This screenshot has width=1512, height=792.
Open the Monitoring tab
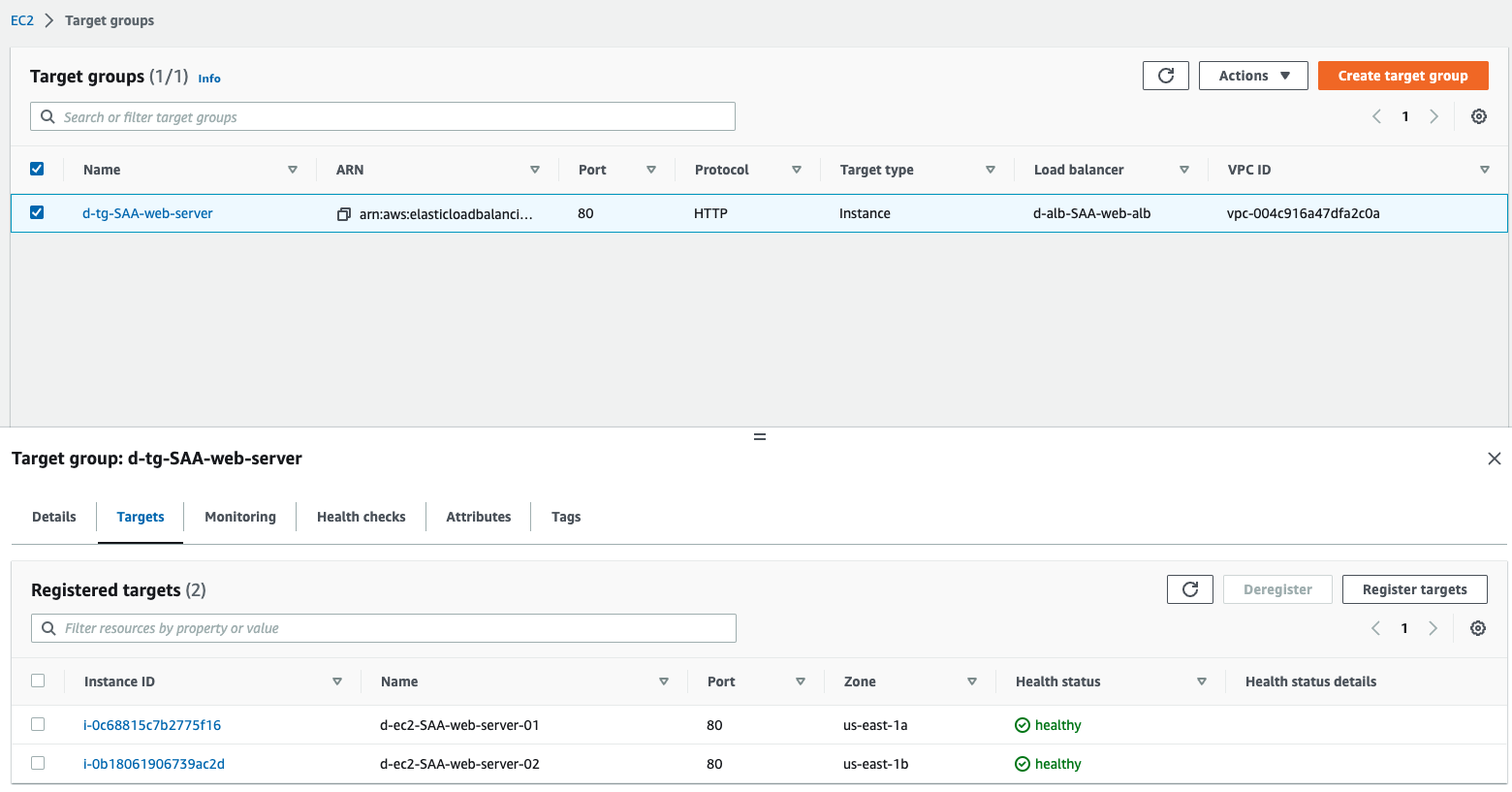[x=240, y=517]
